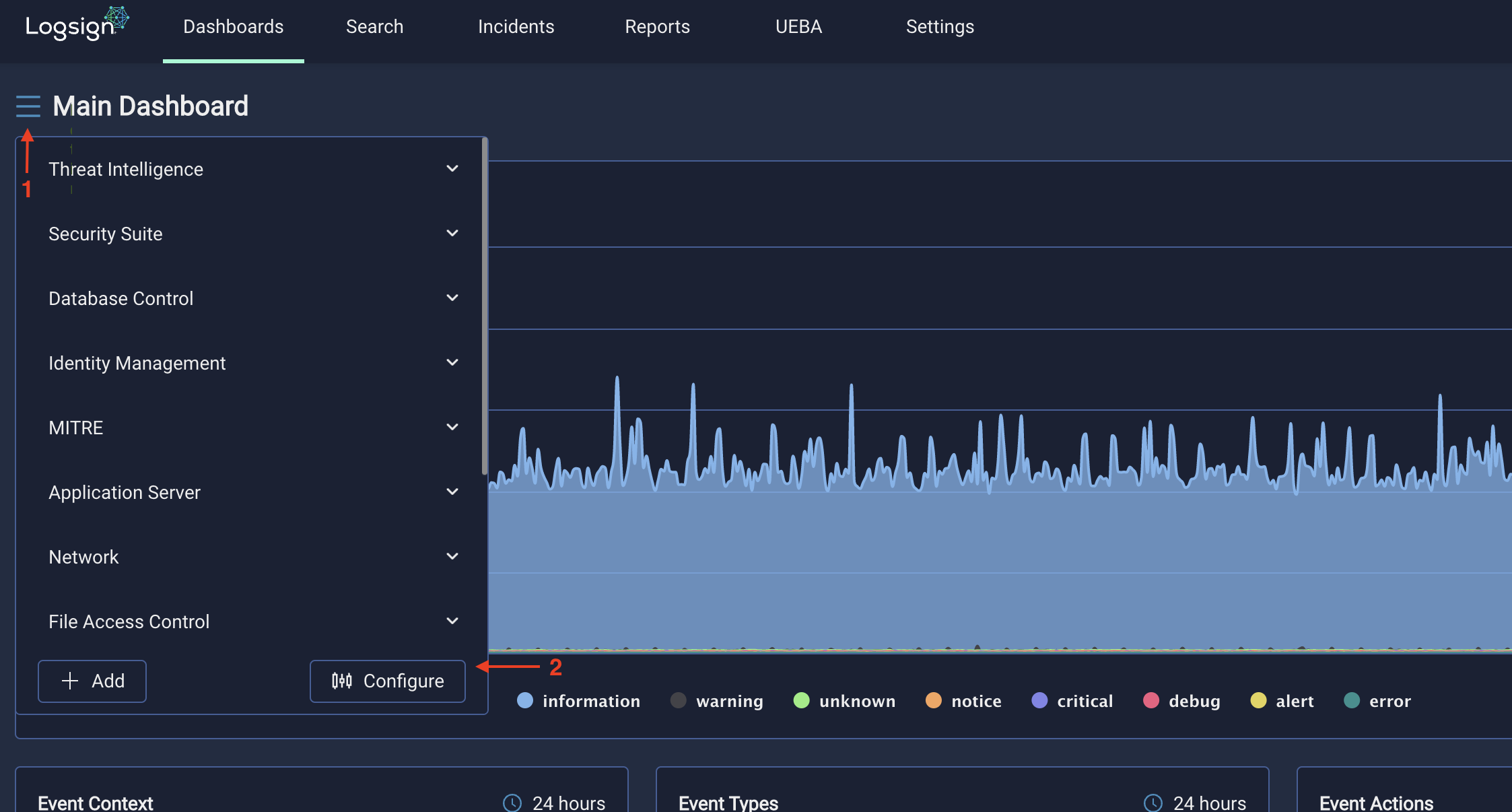
Task: Expand the Application Server chevron
Action: tap(452, 492)
